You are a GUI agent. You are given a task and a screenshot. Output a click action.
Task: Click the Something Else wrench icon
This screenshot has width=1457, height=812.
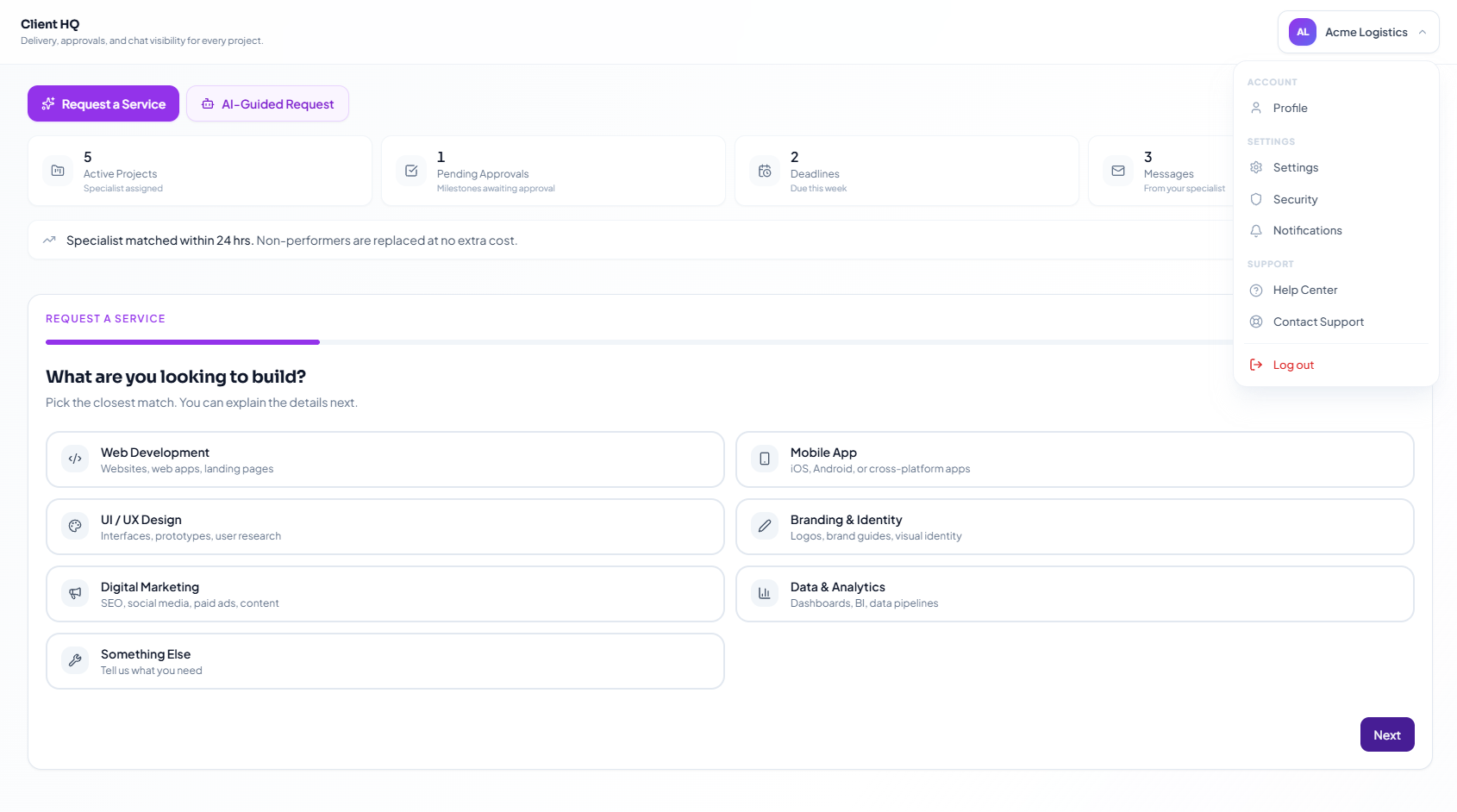pos(74,660)
